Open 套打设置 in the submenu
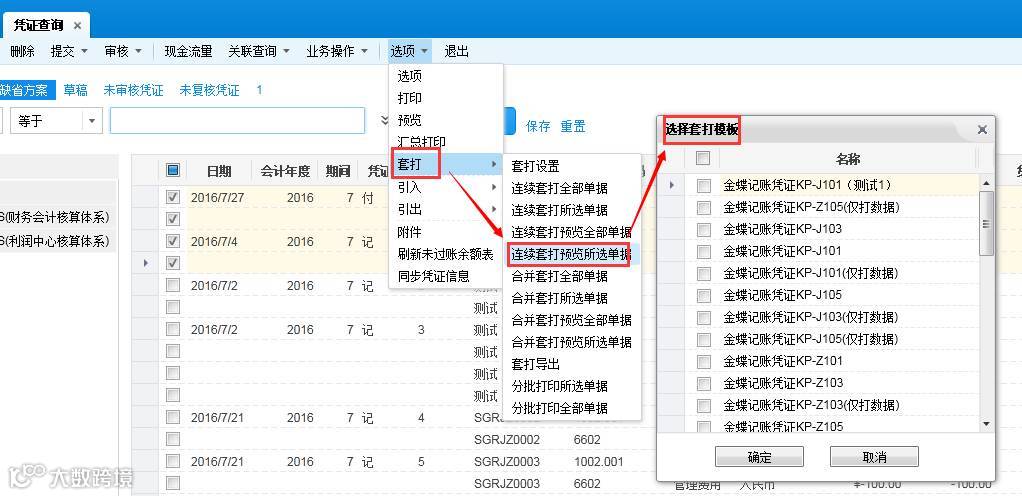Viewport: 1022px width, 496px height. point(535,166)
